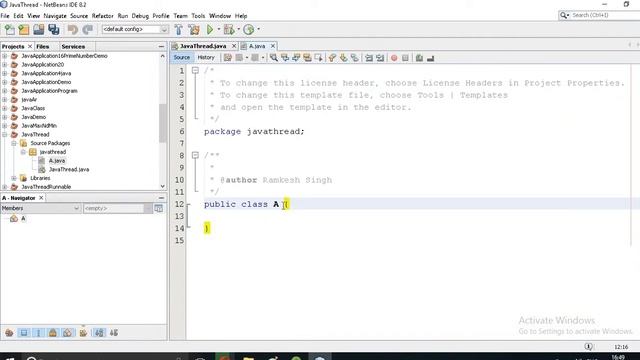Toggle Show Inherited Members in Navigator
This screenshot has height=360, width=640.
click(x=9, y=333)
